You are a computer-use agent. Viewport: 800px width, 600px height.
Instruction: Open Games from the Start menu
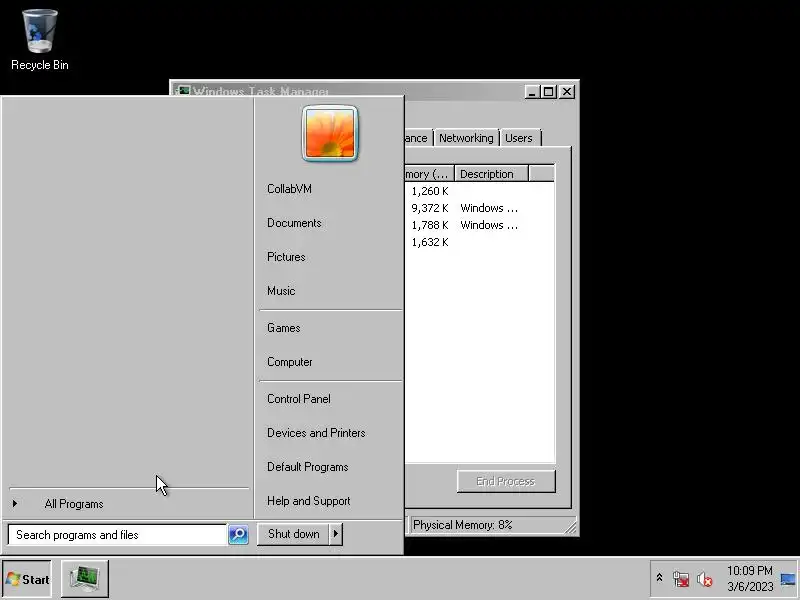coord(284,328)
